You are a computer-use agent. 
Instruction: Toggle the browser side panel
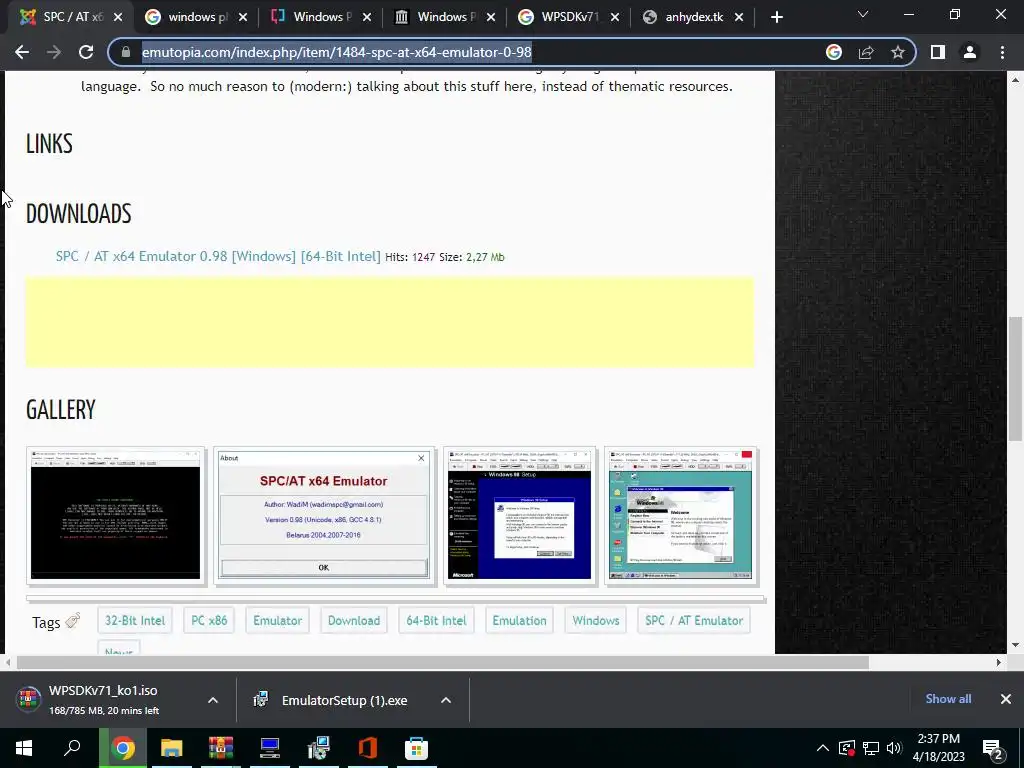(938, 52)
